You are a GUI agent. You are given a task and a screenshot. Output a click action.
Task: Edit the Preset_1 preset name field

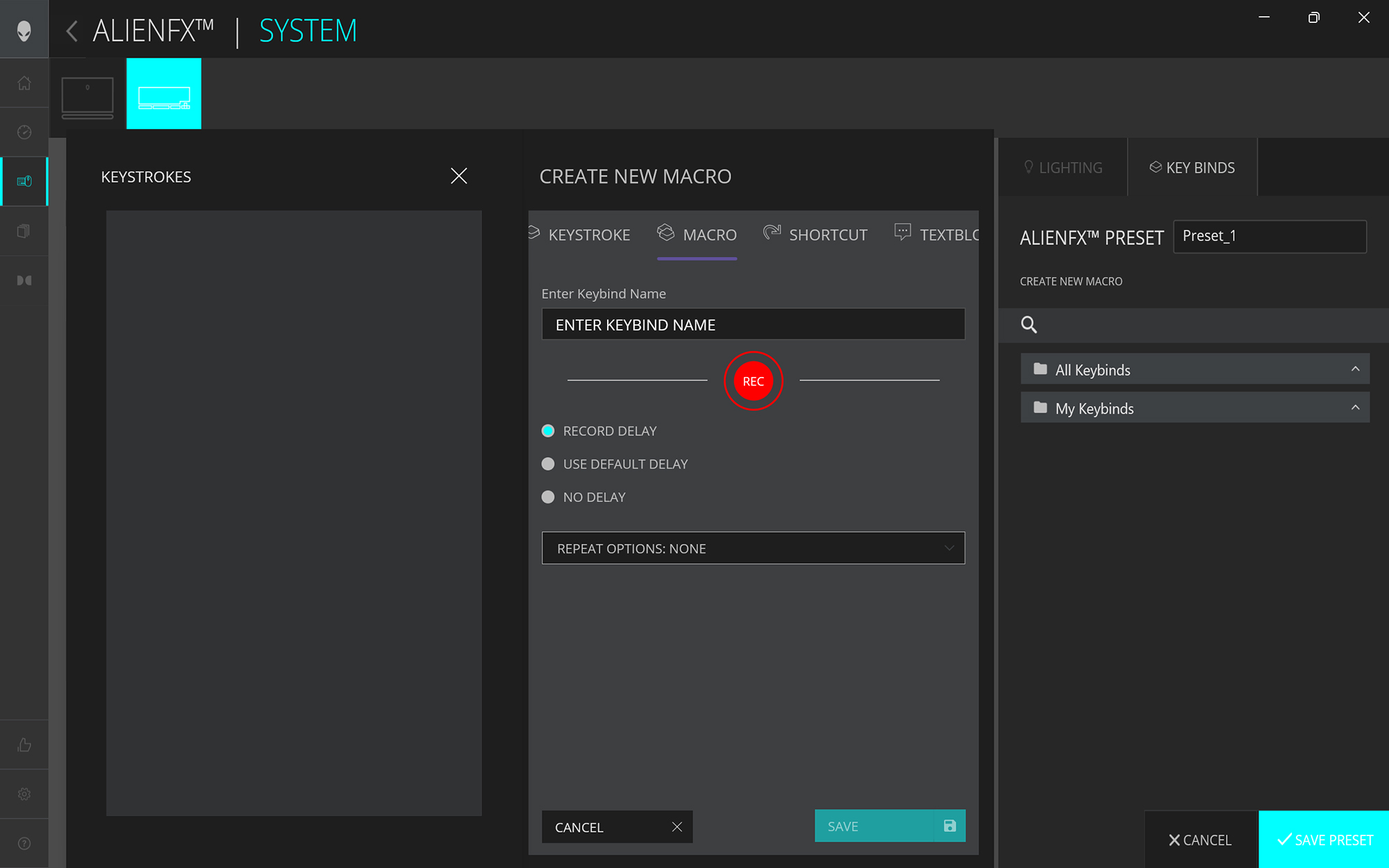(x=1270, y=237)
